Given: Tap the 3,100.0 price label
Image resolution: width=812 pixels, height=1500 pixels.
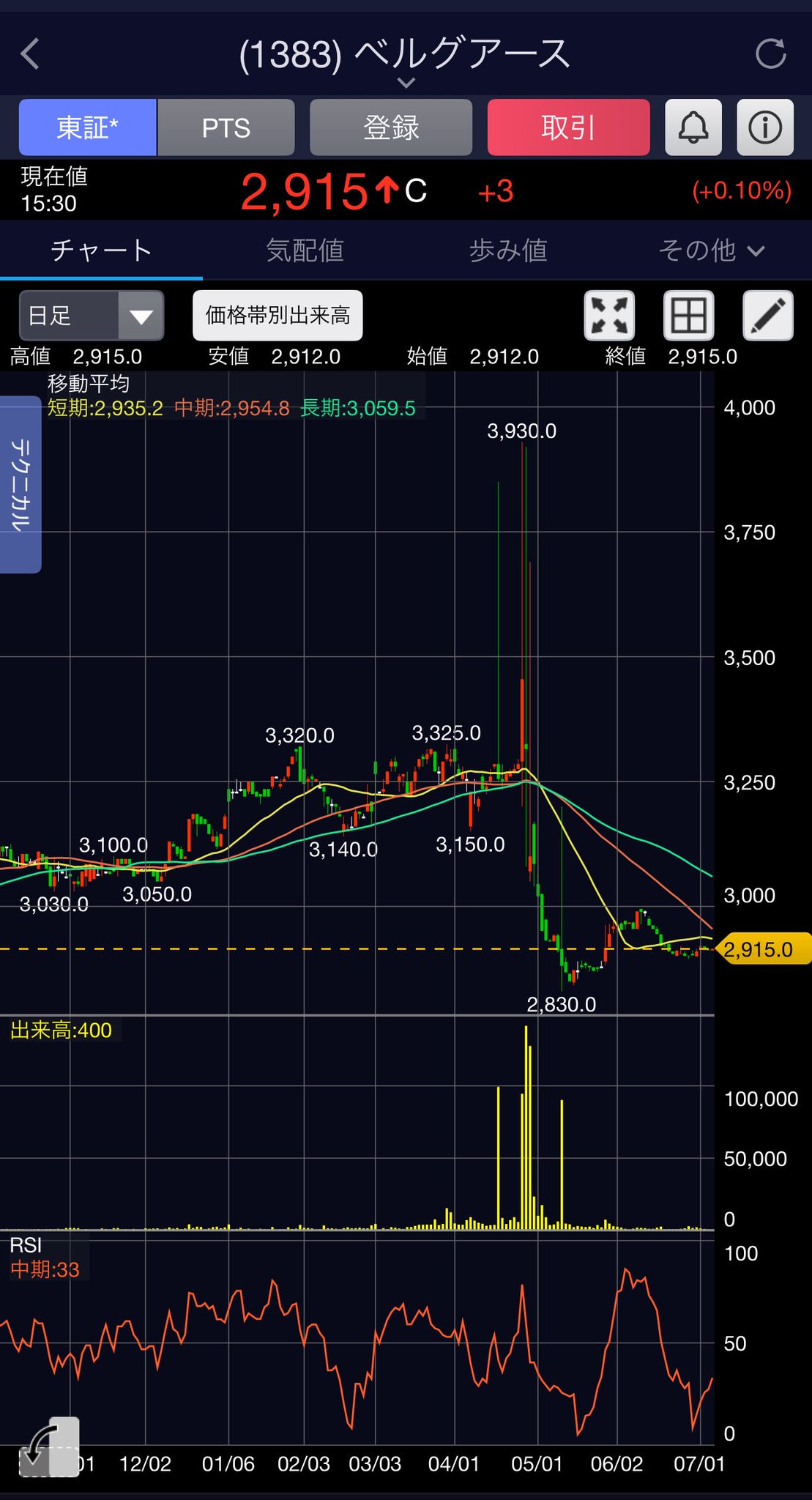Looking at the screenshot, I should (x=113, y=845).
